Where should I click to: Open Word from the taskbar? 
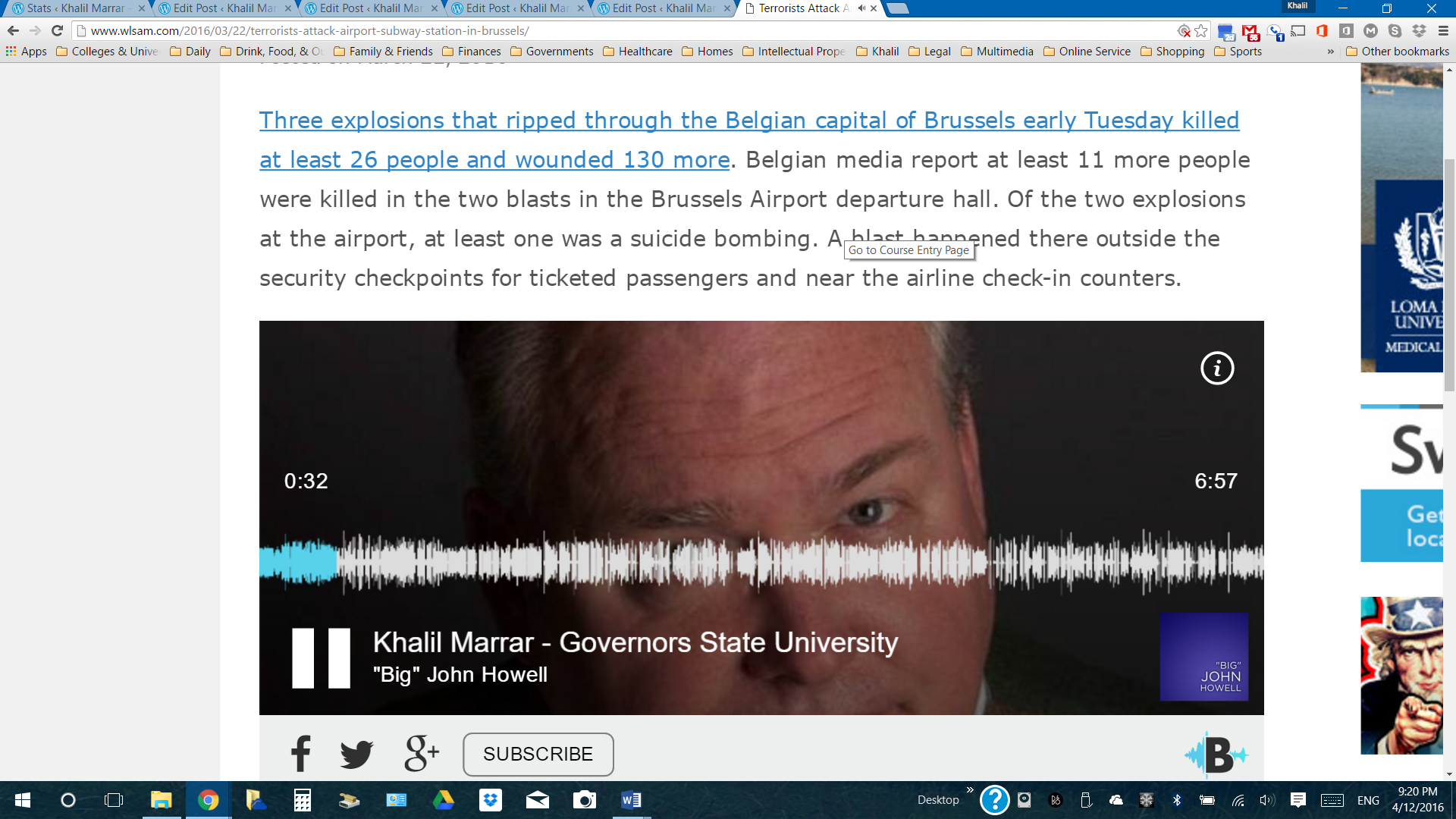(631, 800)
